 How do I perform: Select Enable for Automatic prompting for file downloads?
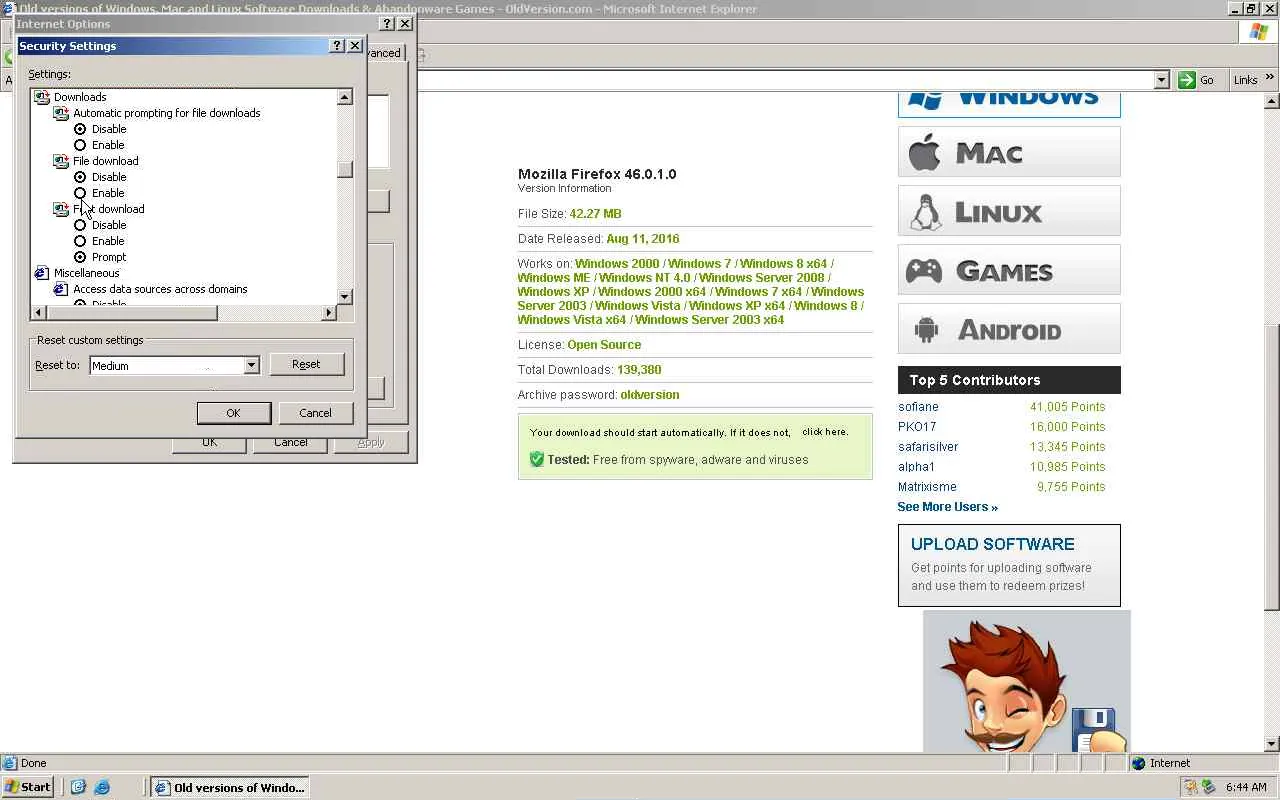pyautogui.click(x=80, y=145)
